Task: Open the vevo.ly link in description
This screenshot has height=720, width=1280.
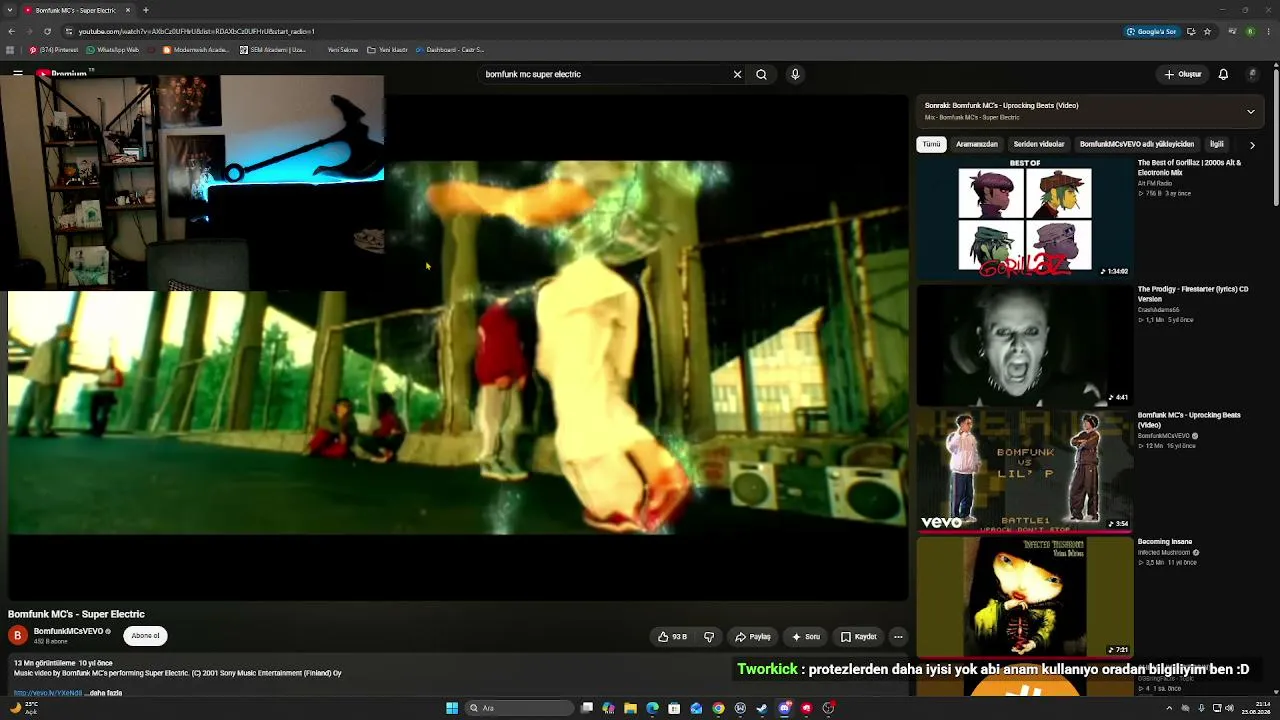Action: coord(48,693)
